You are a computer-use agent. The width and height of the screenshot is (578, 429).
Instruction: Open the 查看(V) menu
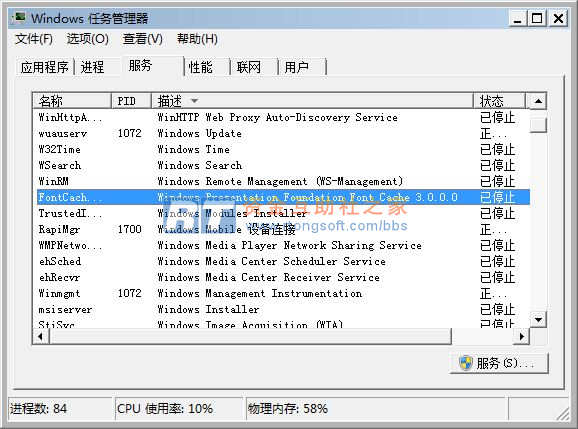[x=143, y=39]
